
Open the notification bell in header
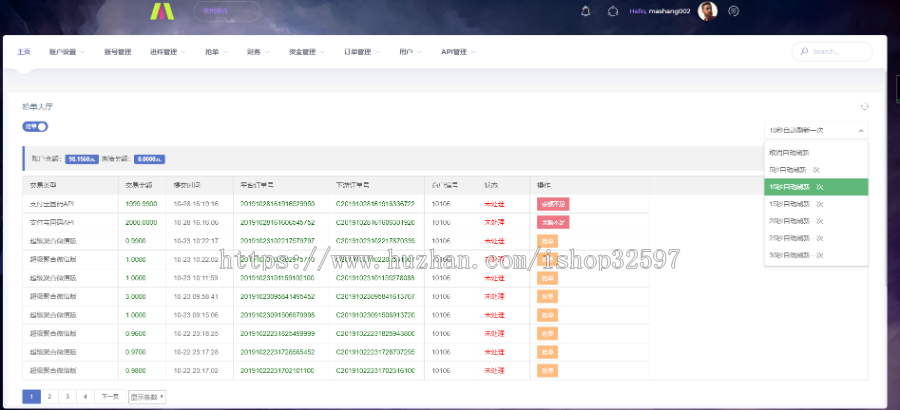(x=585, y=11)
